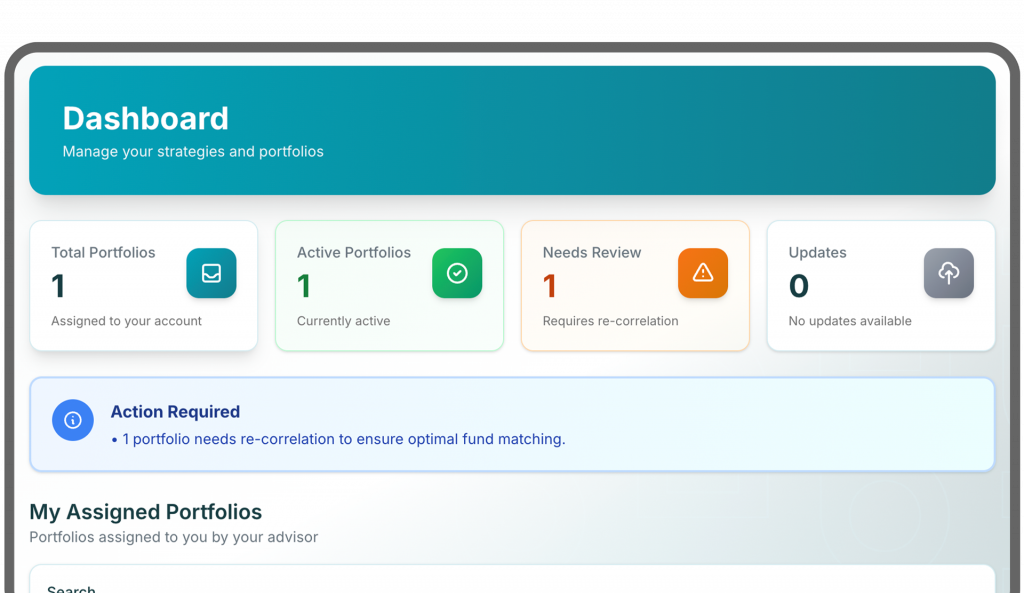Click the orange Needs Review count number
The width and height of the screenshot is (1024, 593).
pos(549,287)
